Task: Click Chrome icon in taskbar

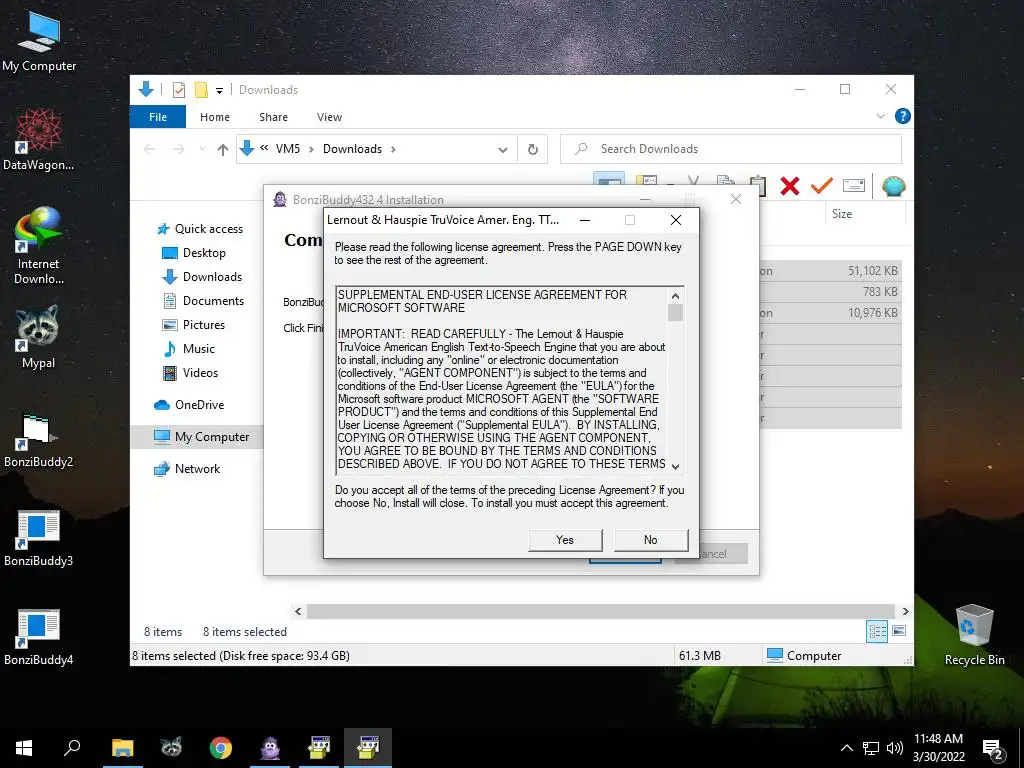Action: [x=221, y=748]
